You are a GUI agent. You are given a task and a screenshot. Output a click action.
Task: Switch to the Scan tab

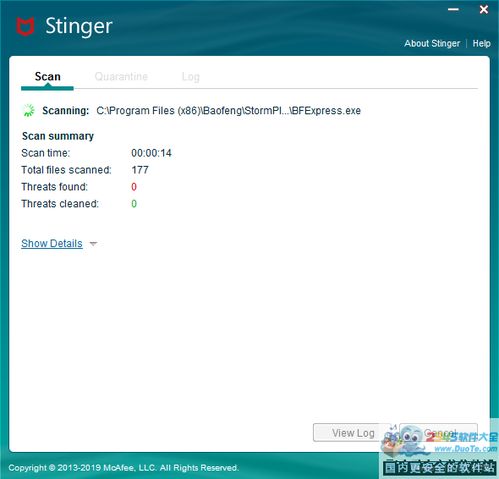pyautogui.click(x=47, y=77)
